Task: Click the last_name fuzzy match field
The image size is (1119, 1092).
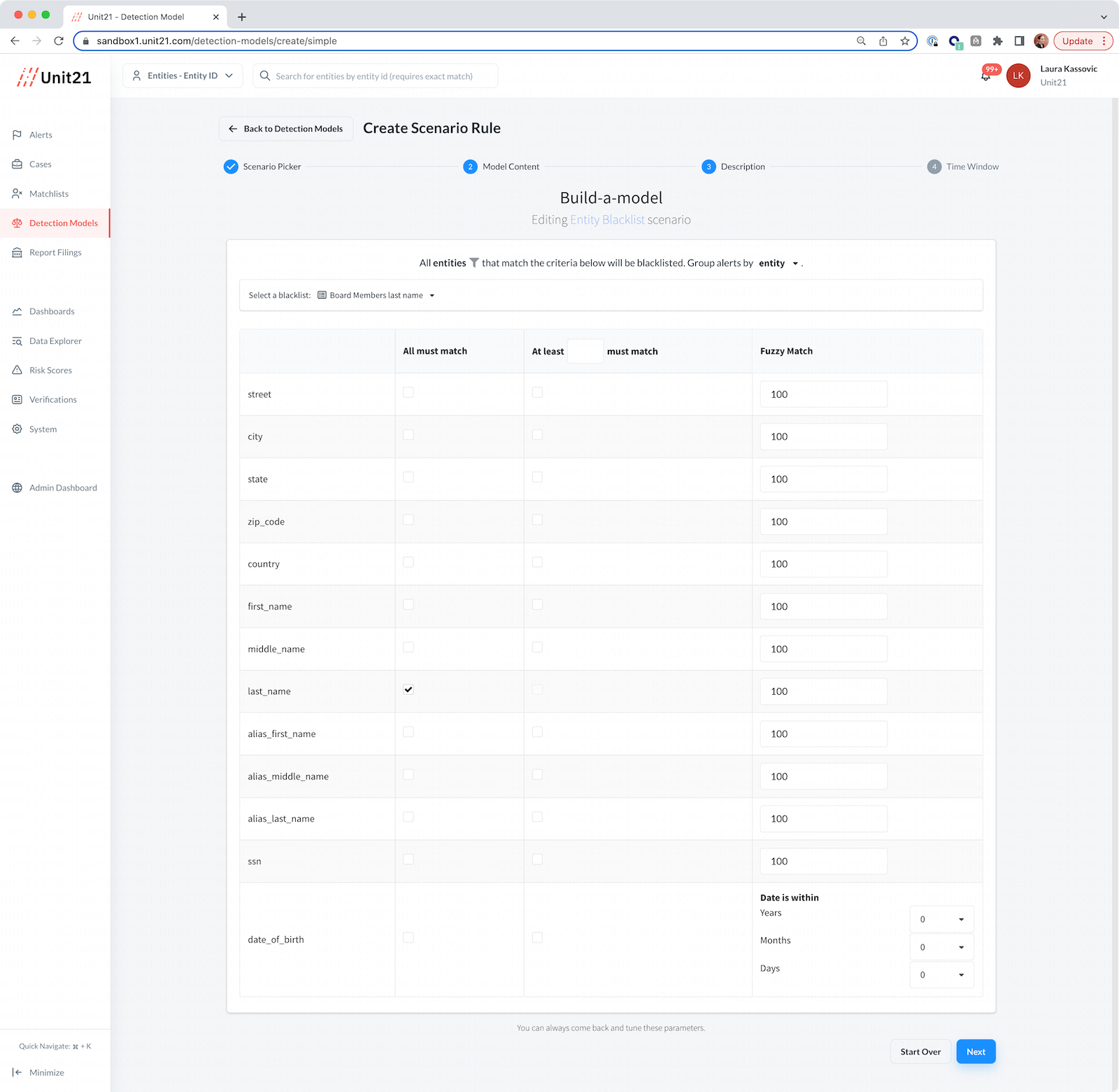Action: tap(824, 691)
